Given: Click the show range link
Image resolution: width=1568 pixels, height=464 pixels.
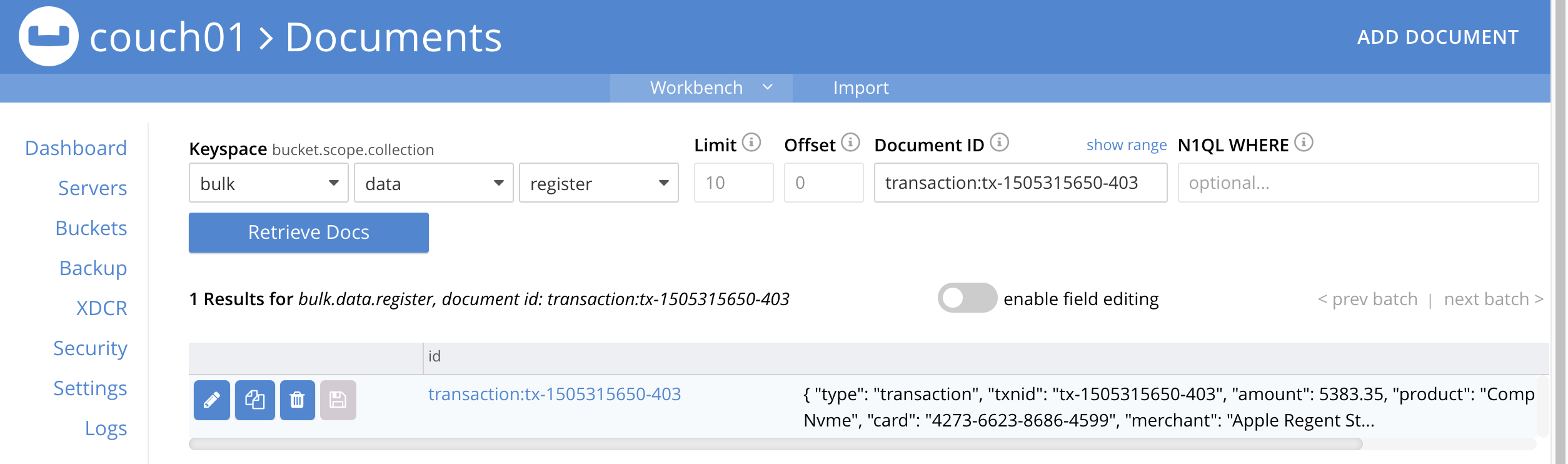Looking at the screenshot, I should (x=1126, y=145).
